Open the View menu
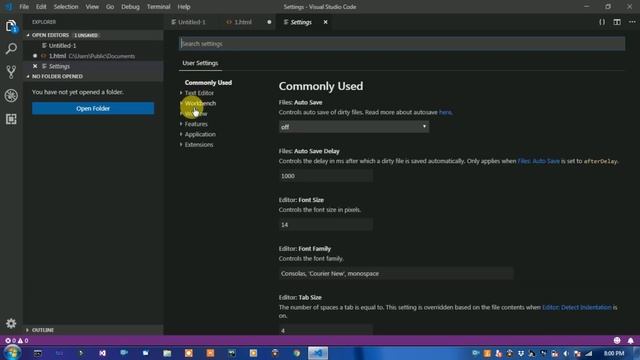 coord(92,7)
